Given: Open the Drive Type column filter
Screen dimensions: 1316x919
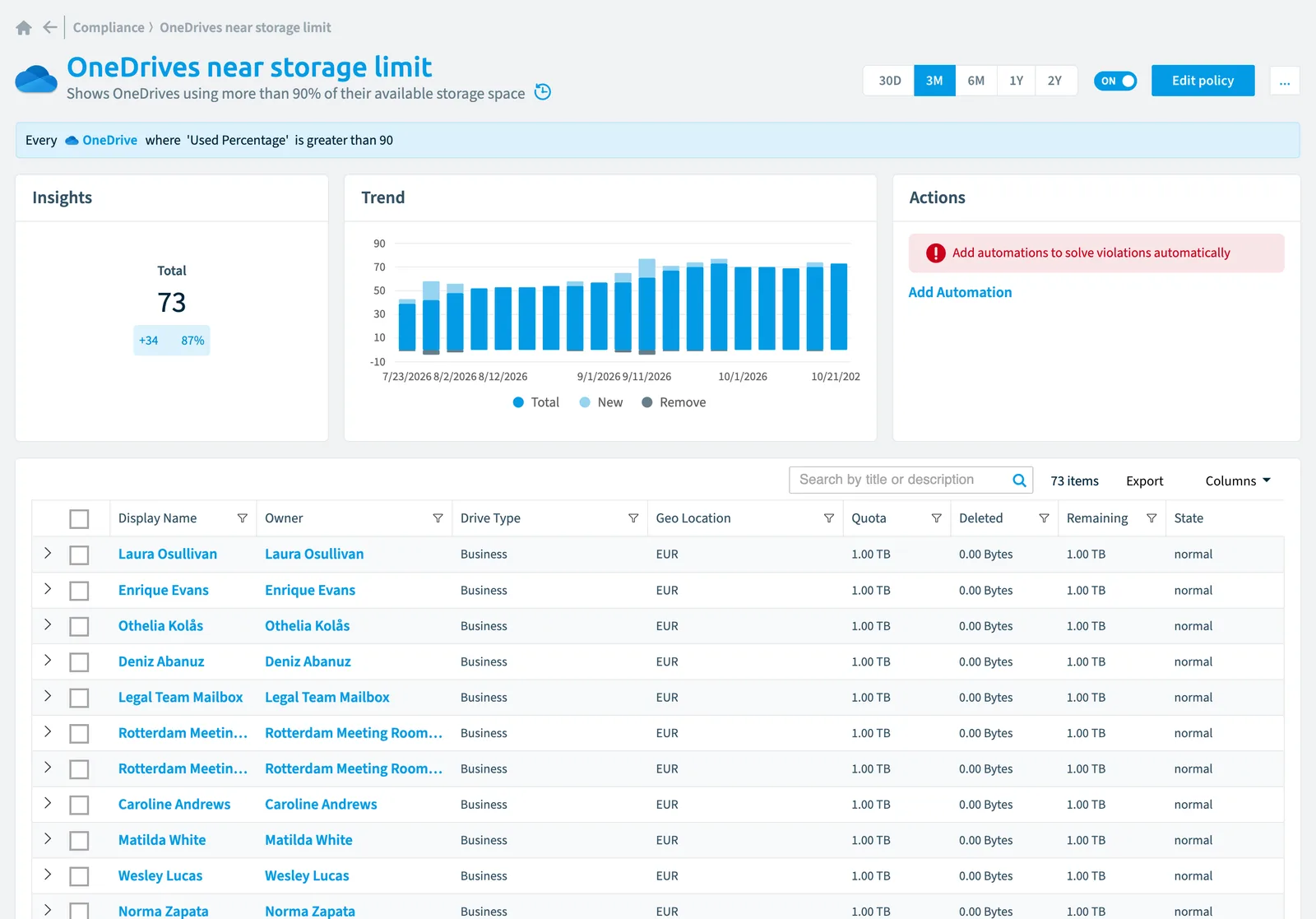Looking at the screenshot, I should coord(633,518).
